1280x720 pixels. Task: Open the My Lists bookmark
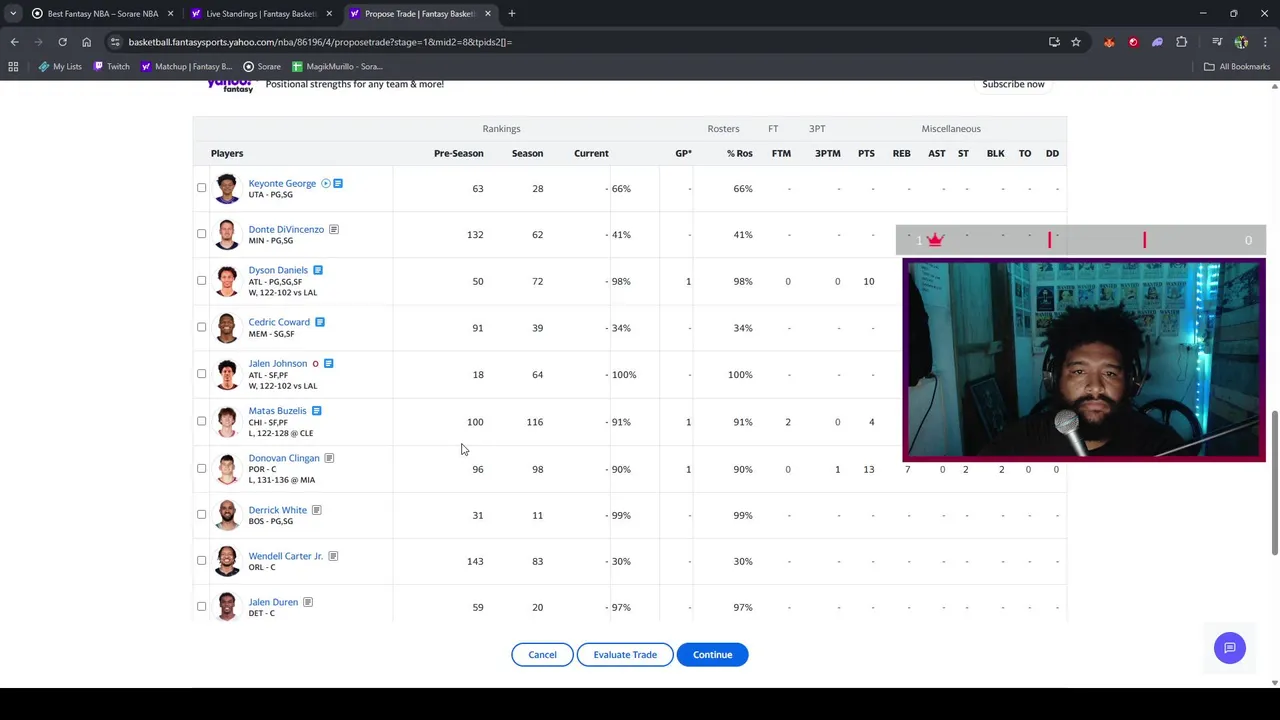(x=60, y=67)
